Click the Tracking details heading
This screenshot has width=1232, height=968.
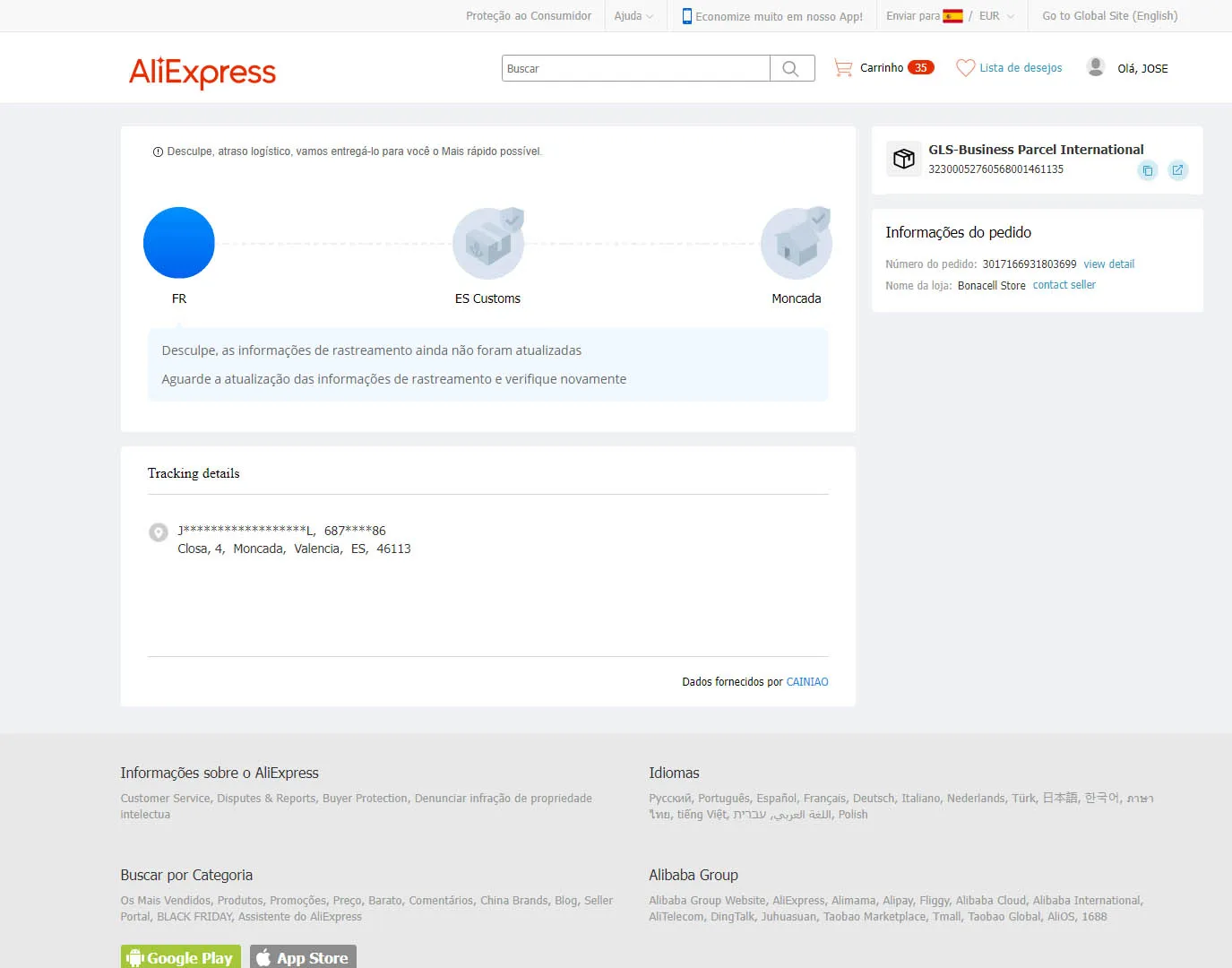click(x=194, y=473)
